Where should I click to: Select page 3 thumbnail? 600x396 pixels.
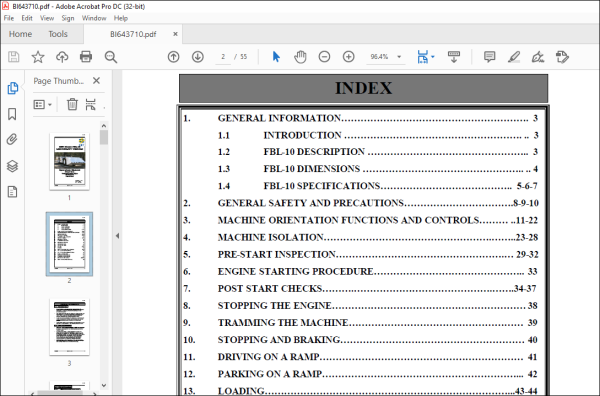click(69, 327)
